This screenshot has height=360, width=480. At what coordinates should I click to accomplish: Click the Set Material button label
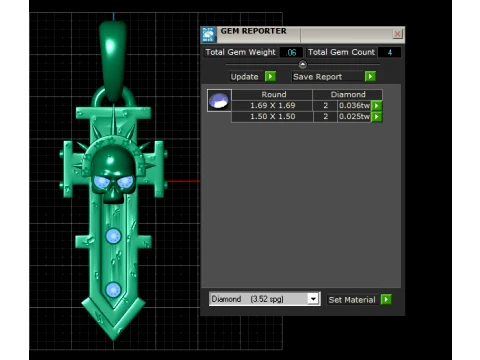[352, 300]
